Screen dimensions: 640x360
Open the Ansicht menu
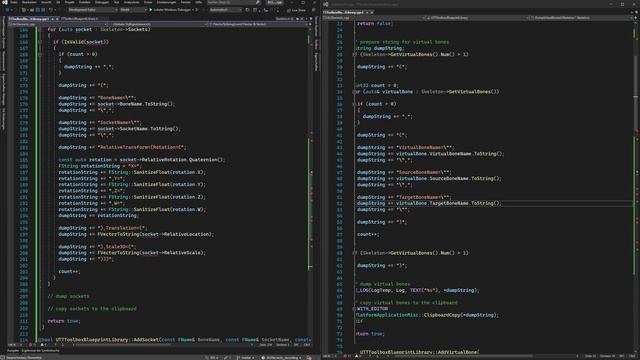46,2
